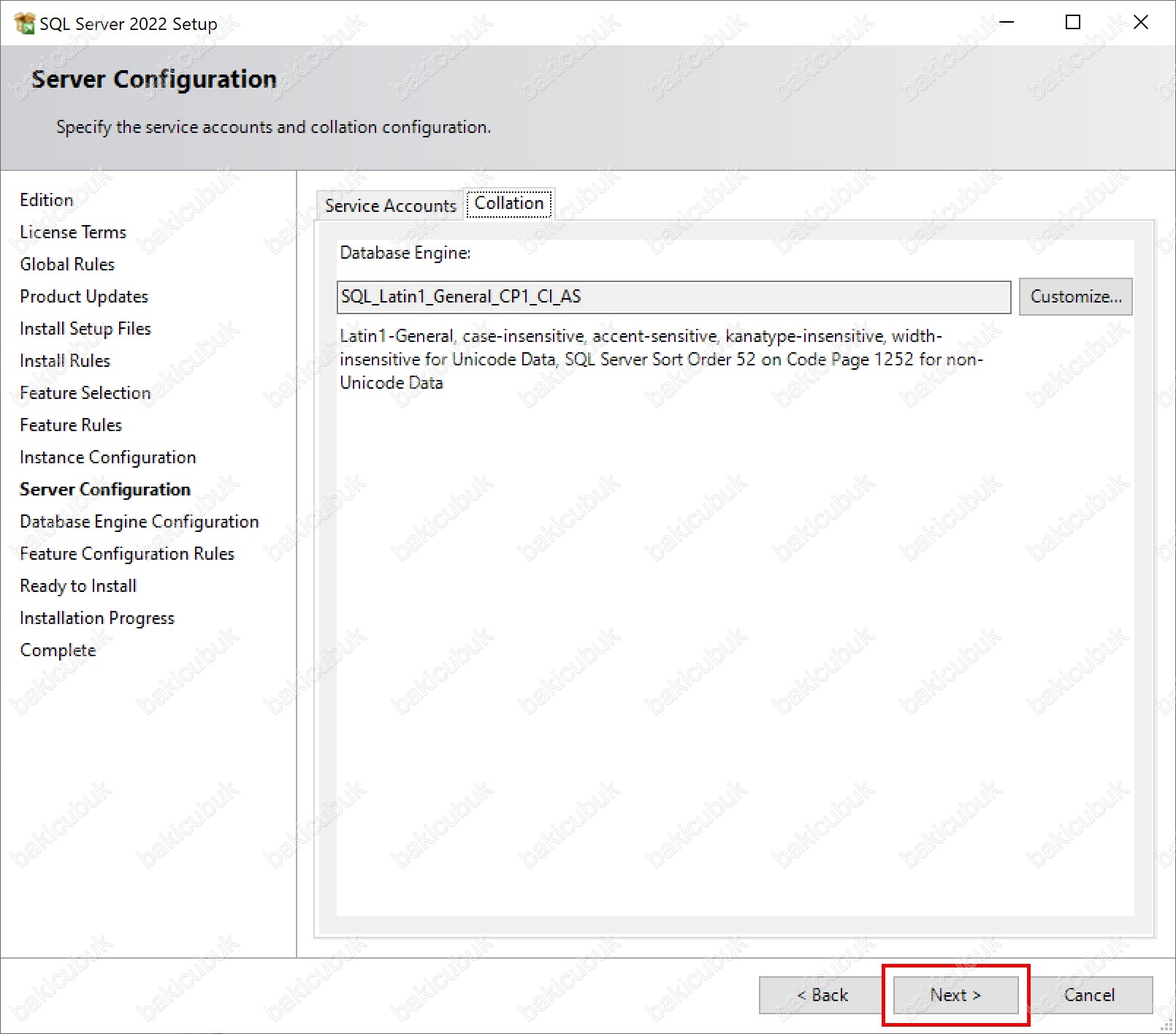This screenshot has width=1176, height=1034.
Task: Click the Server Configuration page heading
Action: click(x=154, y=79)
